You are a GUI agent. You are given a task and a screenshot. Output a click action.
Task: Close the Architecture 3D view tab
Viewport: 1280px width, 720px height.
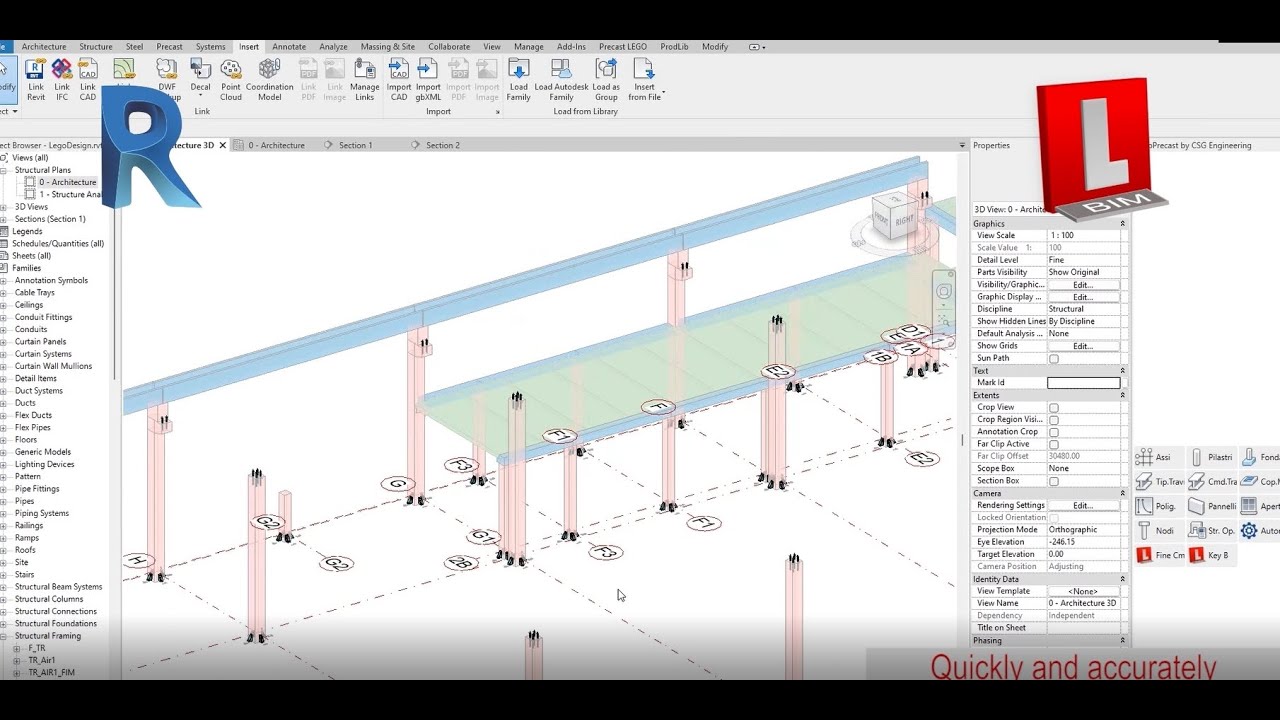click(223, 145)
